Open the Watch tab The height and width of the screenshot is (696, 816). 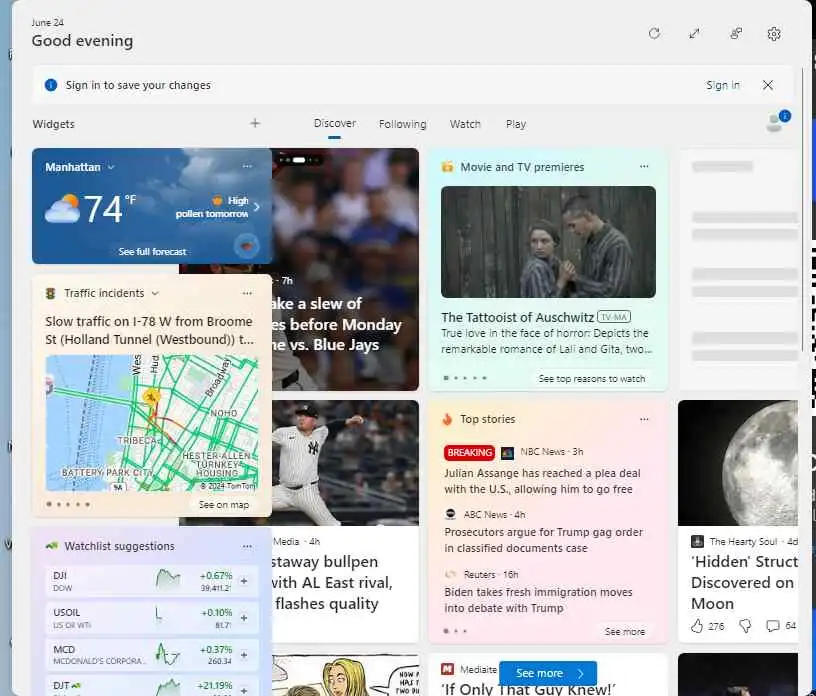[465, 124]
